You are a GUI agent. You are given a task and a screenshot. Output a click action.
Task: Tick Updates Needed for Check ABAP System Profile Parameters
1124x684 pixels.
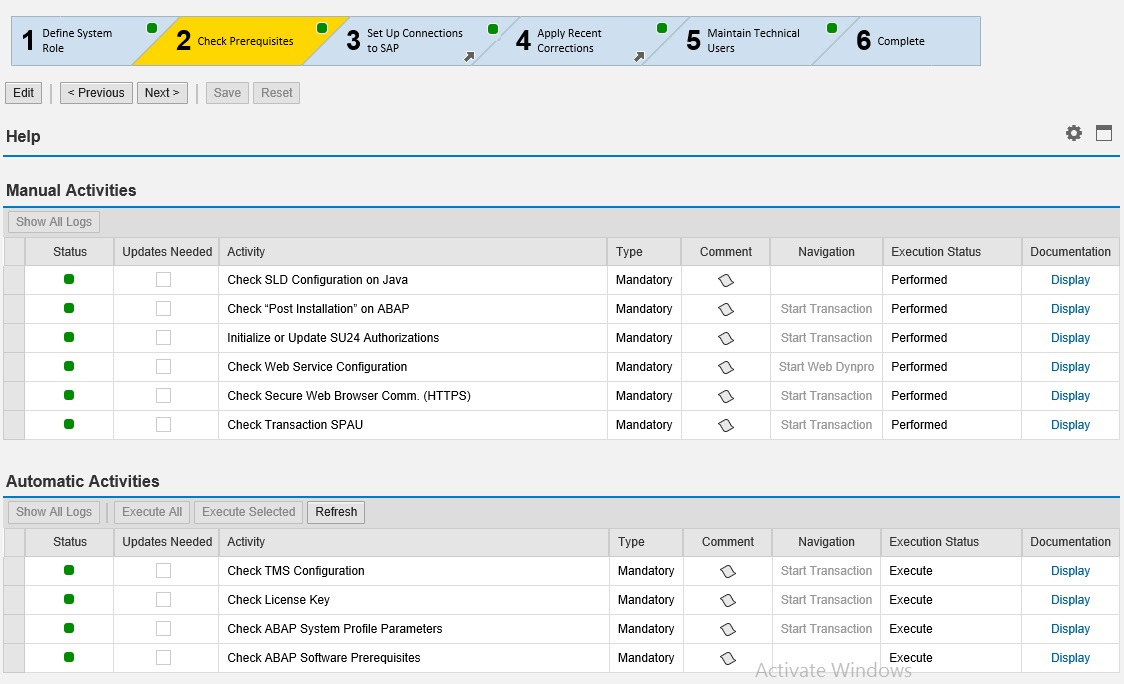click(163, 628)
